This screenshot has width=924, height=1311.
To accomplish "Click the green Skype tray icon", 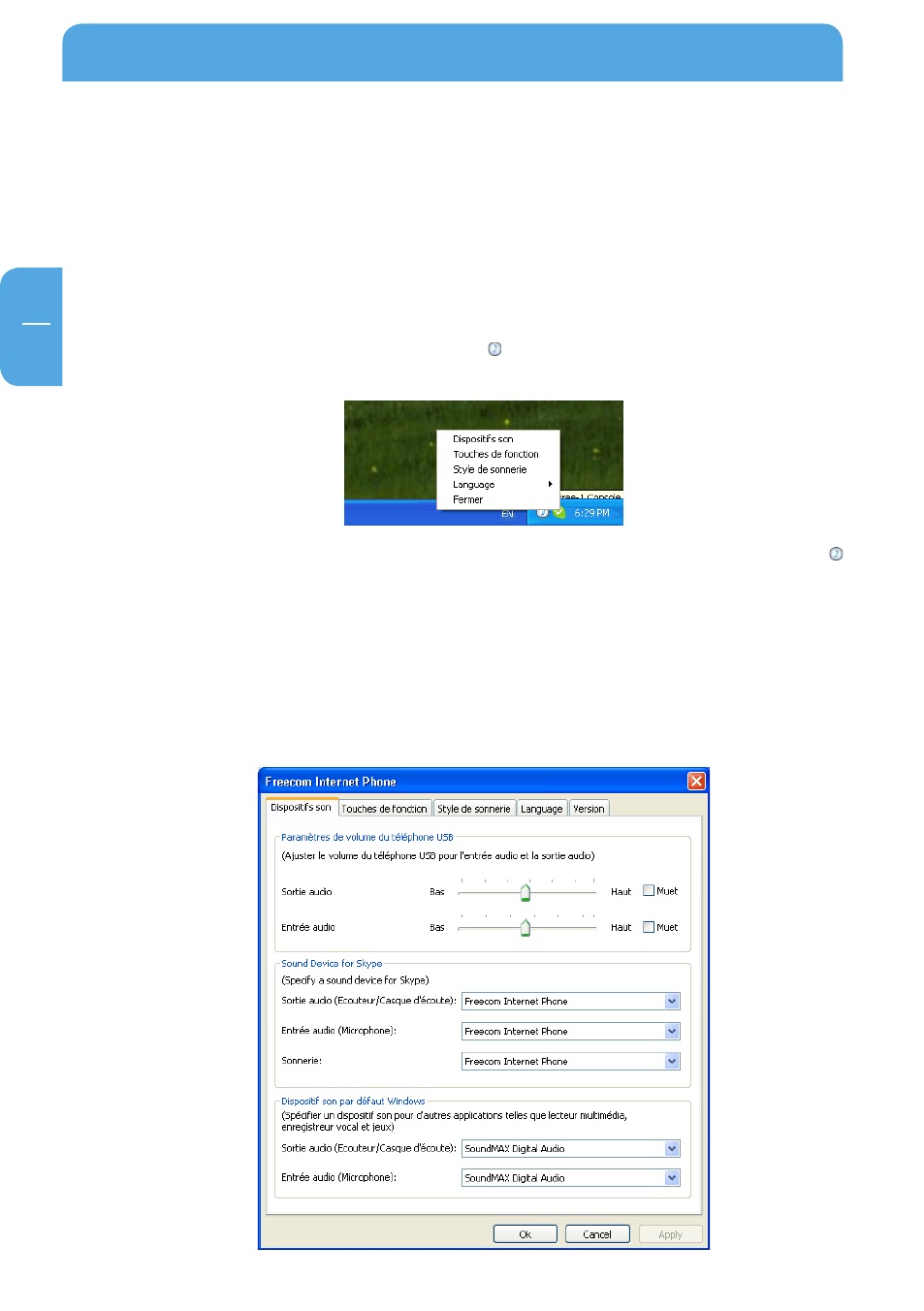I will (x=558, y=512).
